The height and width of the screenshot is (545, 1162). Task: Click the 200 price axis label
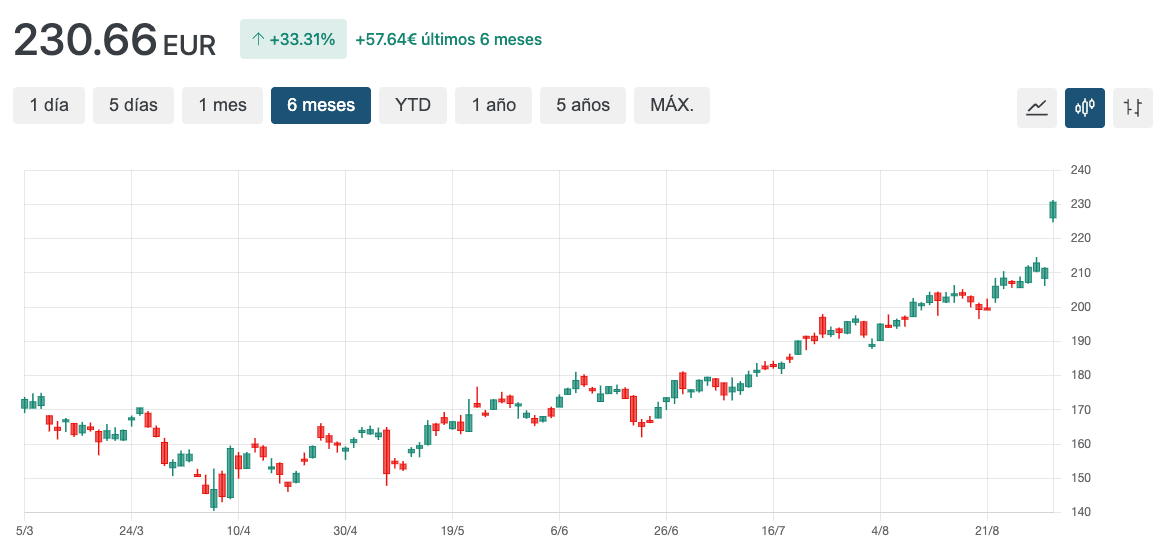pyautogui.click(x=1081, y=307)
